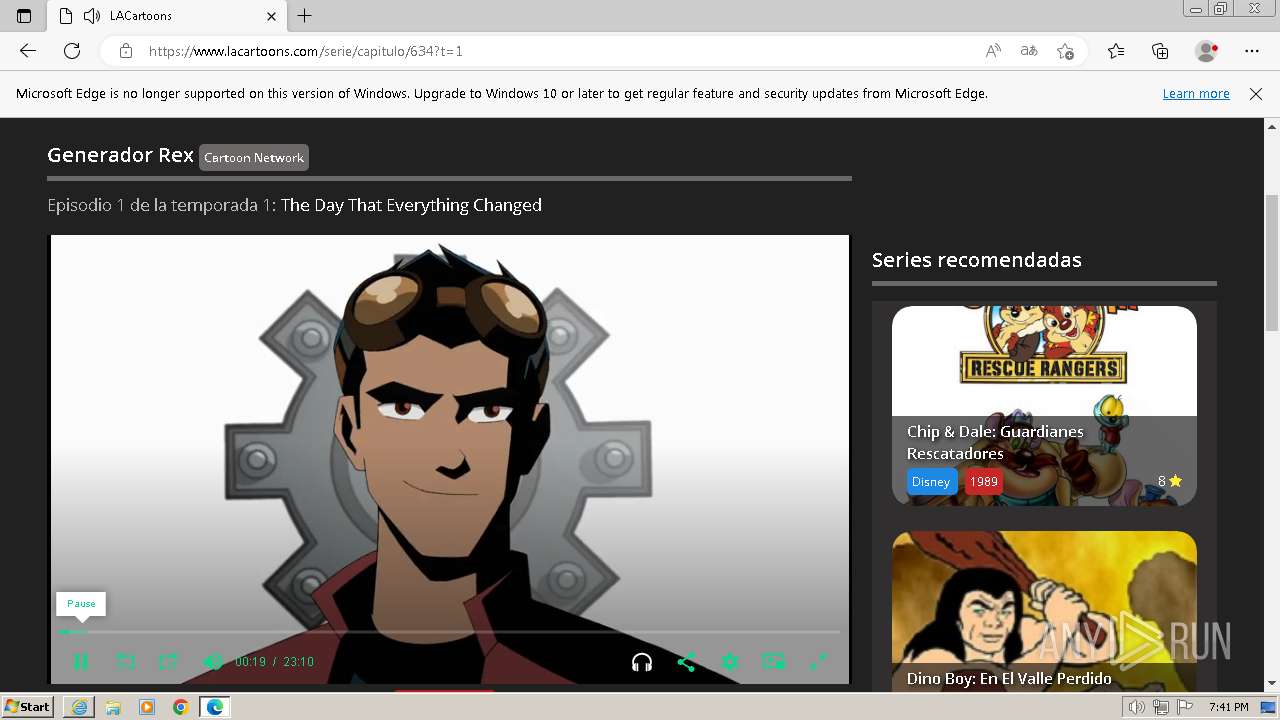The image size is (1280, 720).
Task: Add this page to favorites
Action: click(x=1065, y=51)
